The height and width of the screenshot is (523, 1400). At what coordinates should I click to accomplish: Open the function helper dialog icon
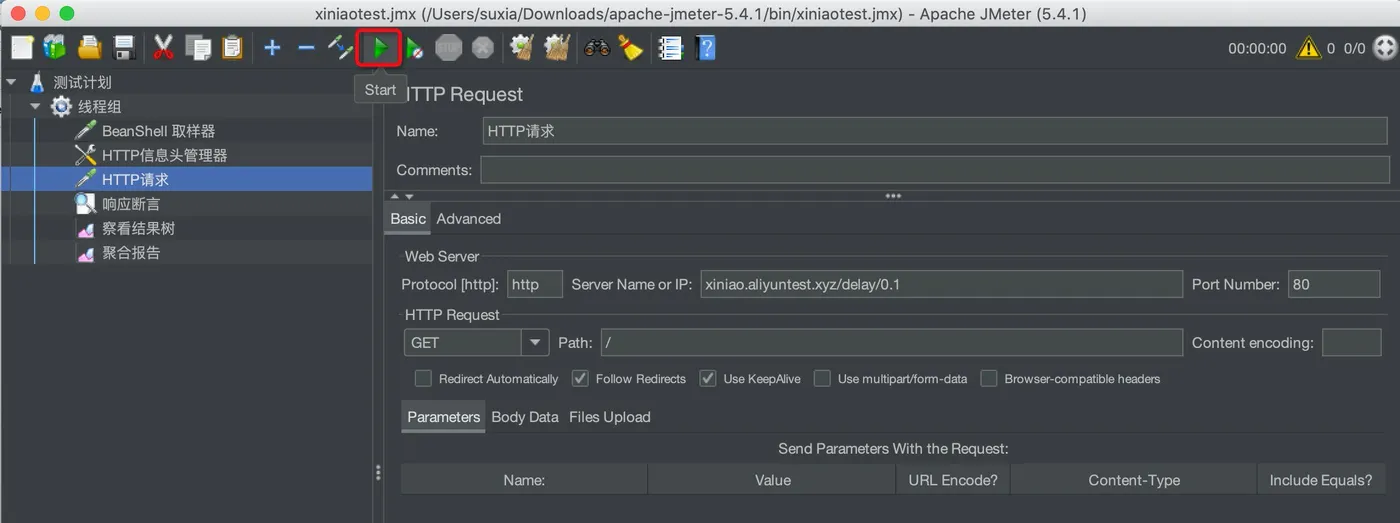point(670,47)
